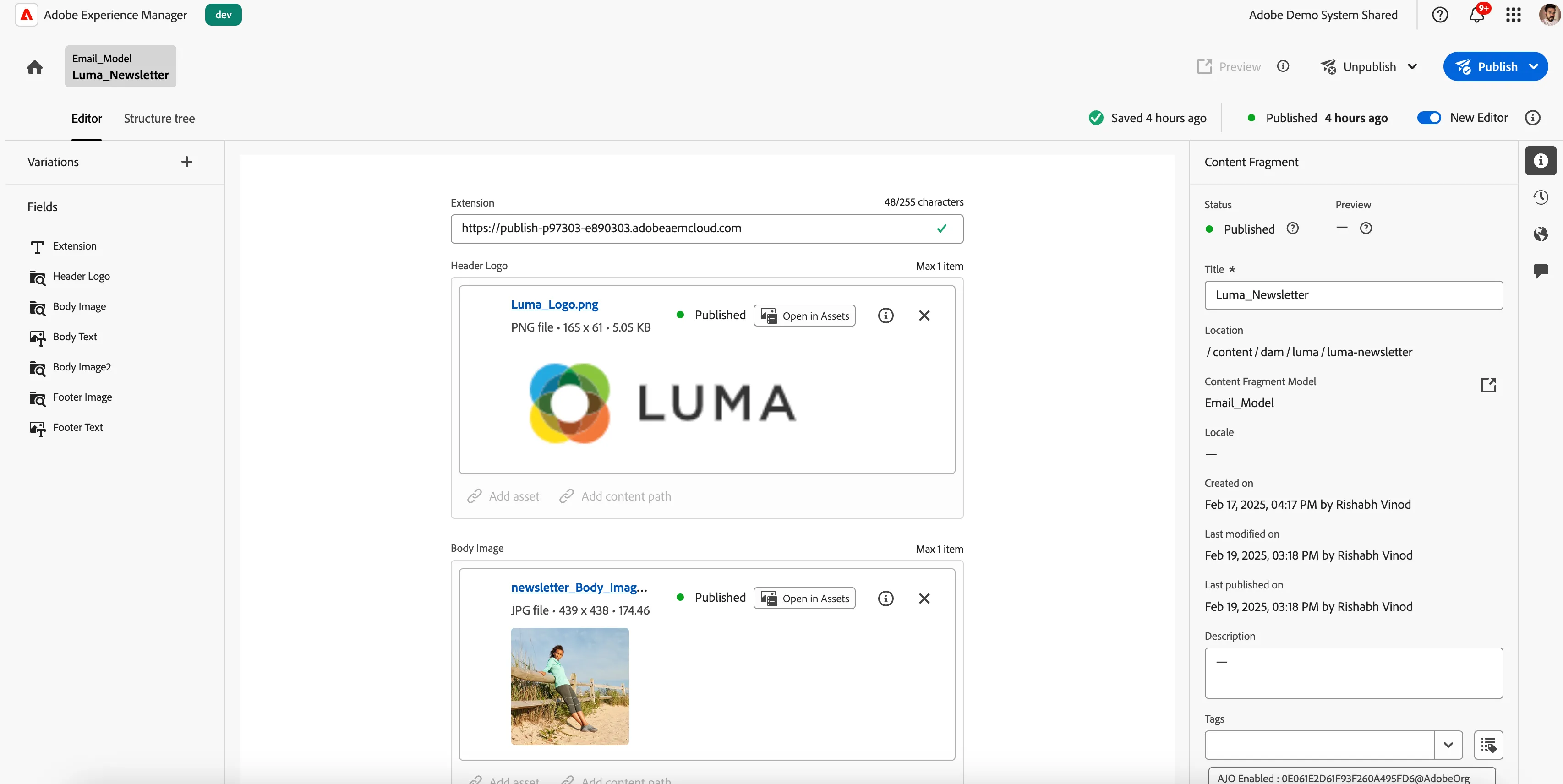Open Content Fragment Model external link icon
This screenshot has height=784, width=1563.
tap(1489, 384)
